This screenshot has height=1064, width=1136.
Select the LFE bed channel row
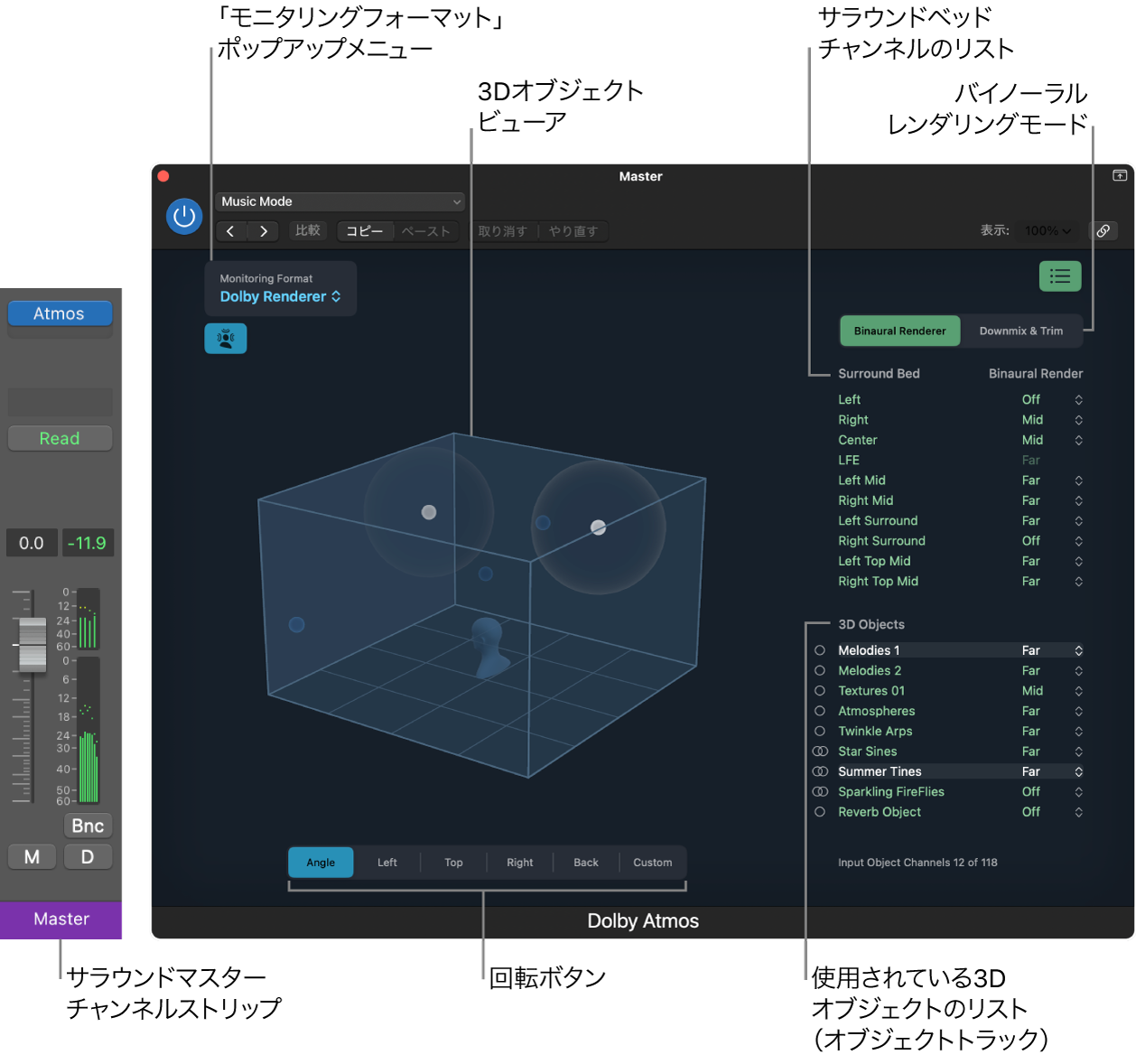click(x=960, y=461)
